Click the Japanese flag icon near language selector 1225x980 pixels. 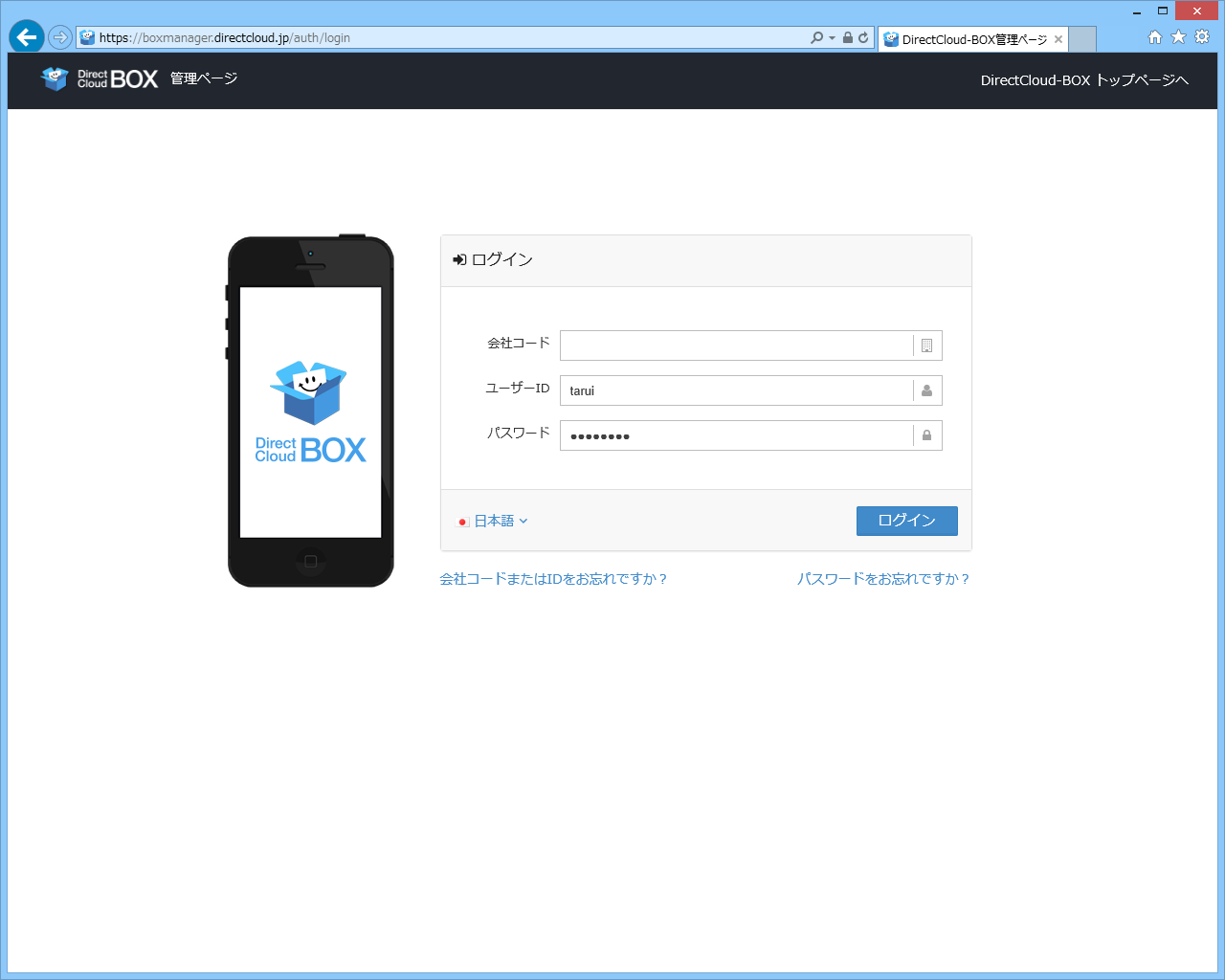tap(462, 521)
